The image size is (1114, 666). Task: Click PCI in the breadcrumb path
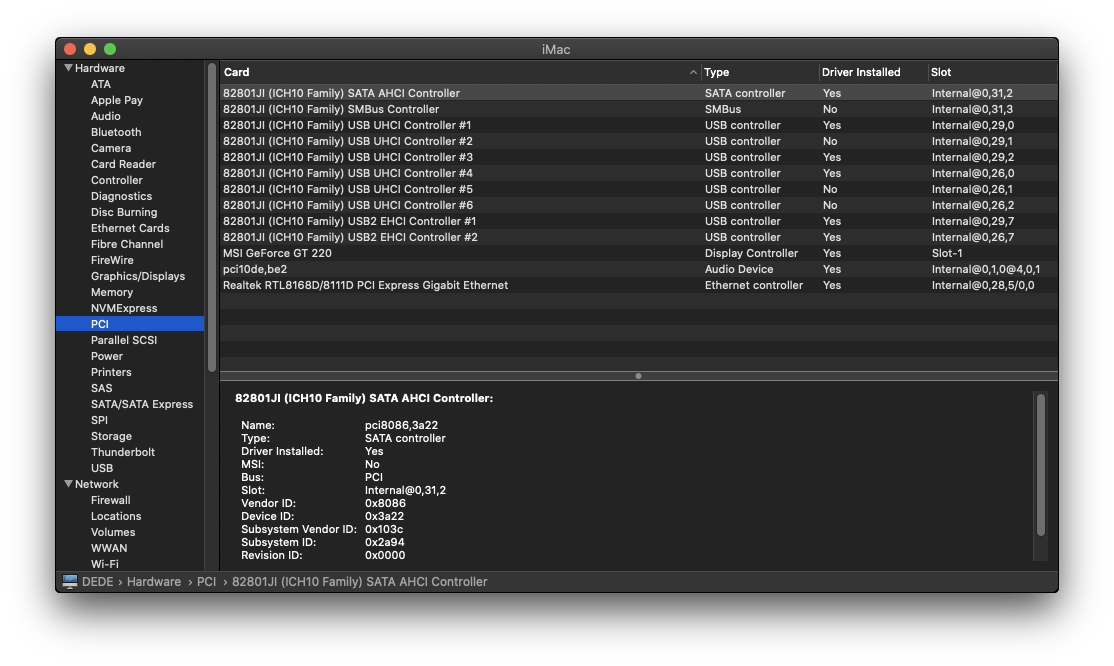click(x=206, y=581)
